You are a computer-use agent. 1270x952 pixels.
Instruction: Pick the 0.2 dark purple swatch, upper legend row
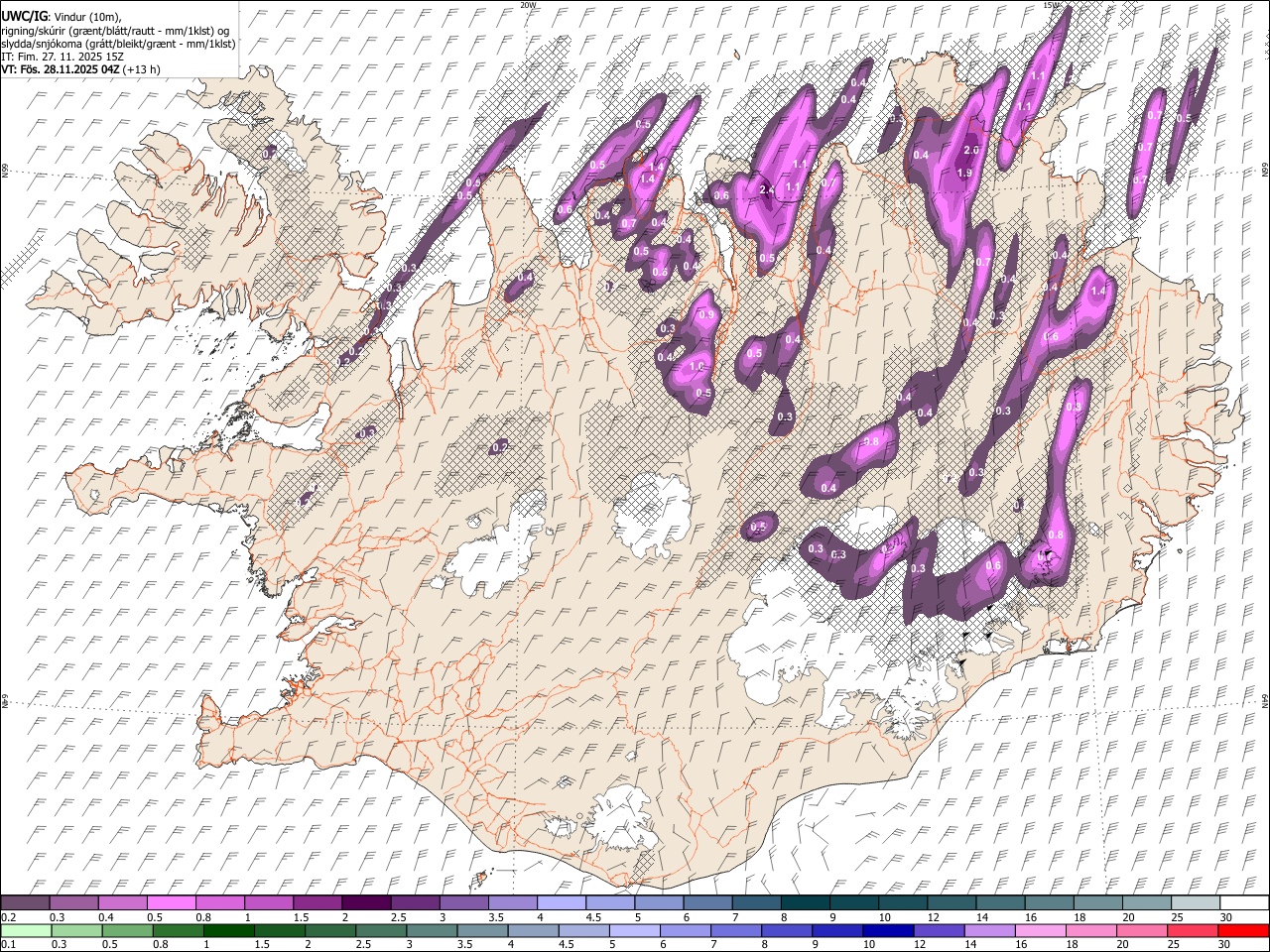click(25, 902)
